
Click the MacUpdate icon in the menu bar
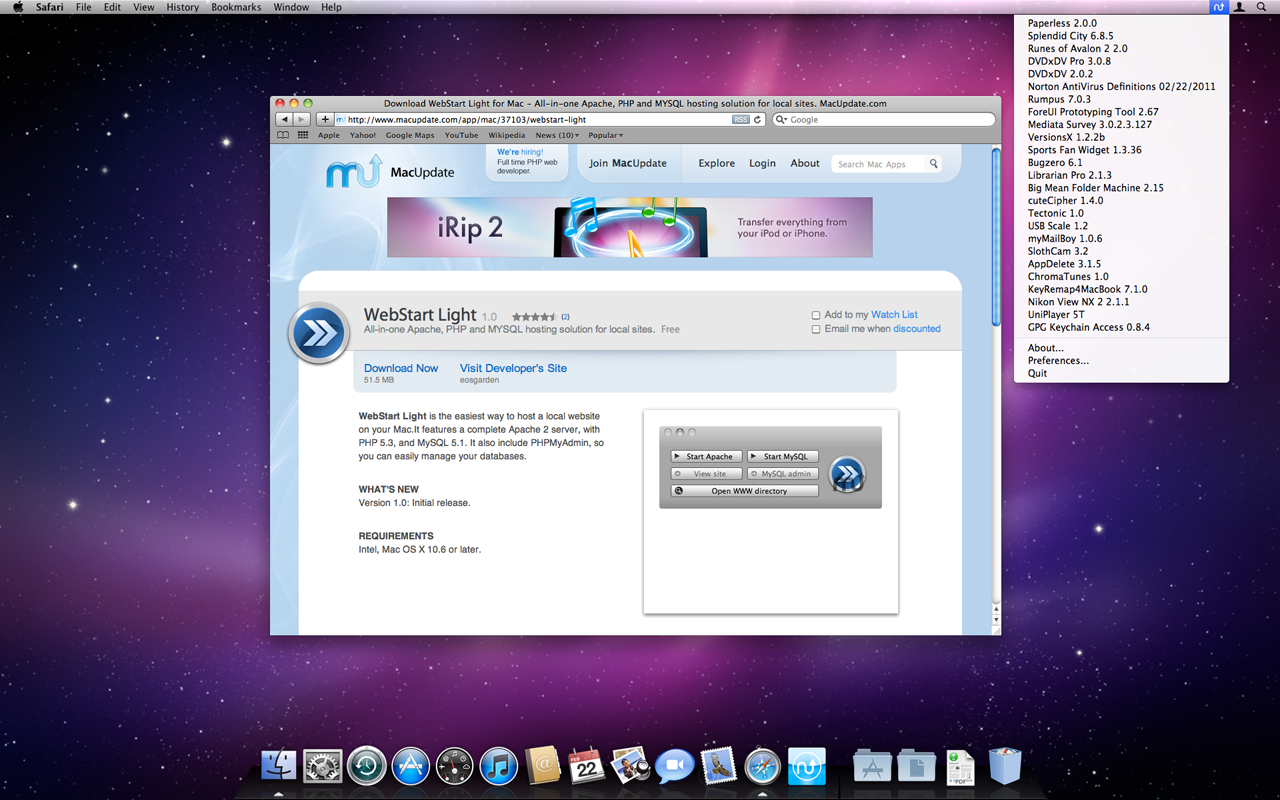tap(1218, 7)
